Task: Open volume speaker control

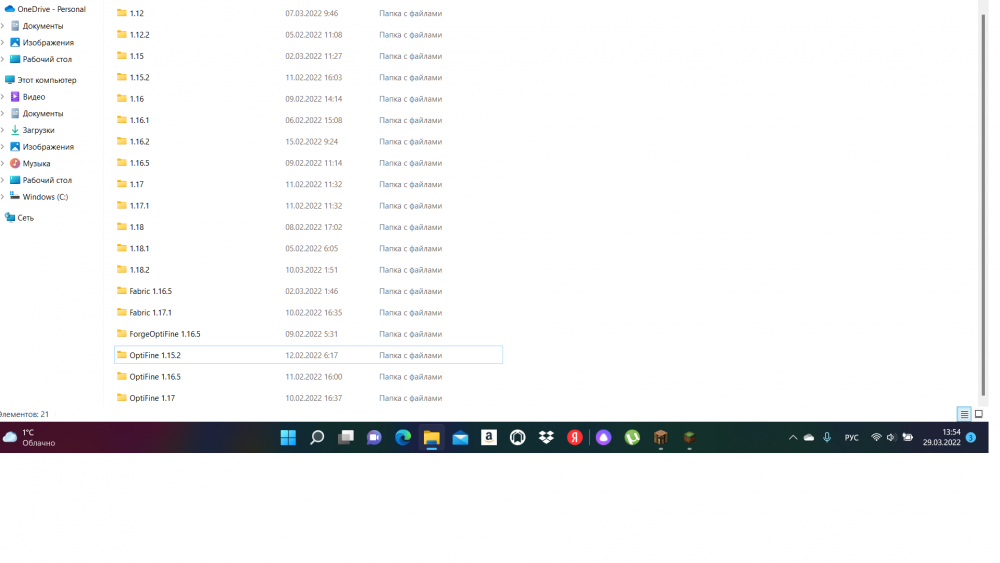Action: (891, 437)
